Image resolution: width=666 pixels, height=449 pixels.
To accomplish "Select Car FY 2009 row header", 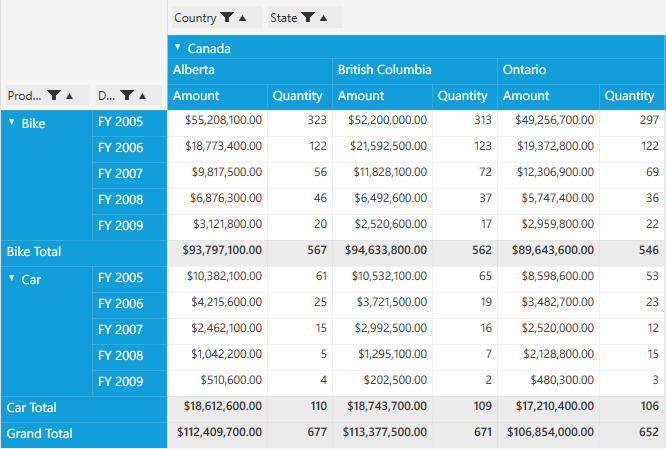I will (x=130, y=383).
